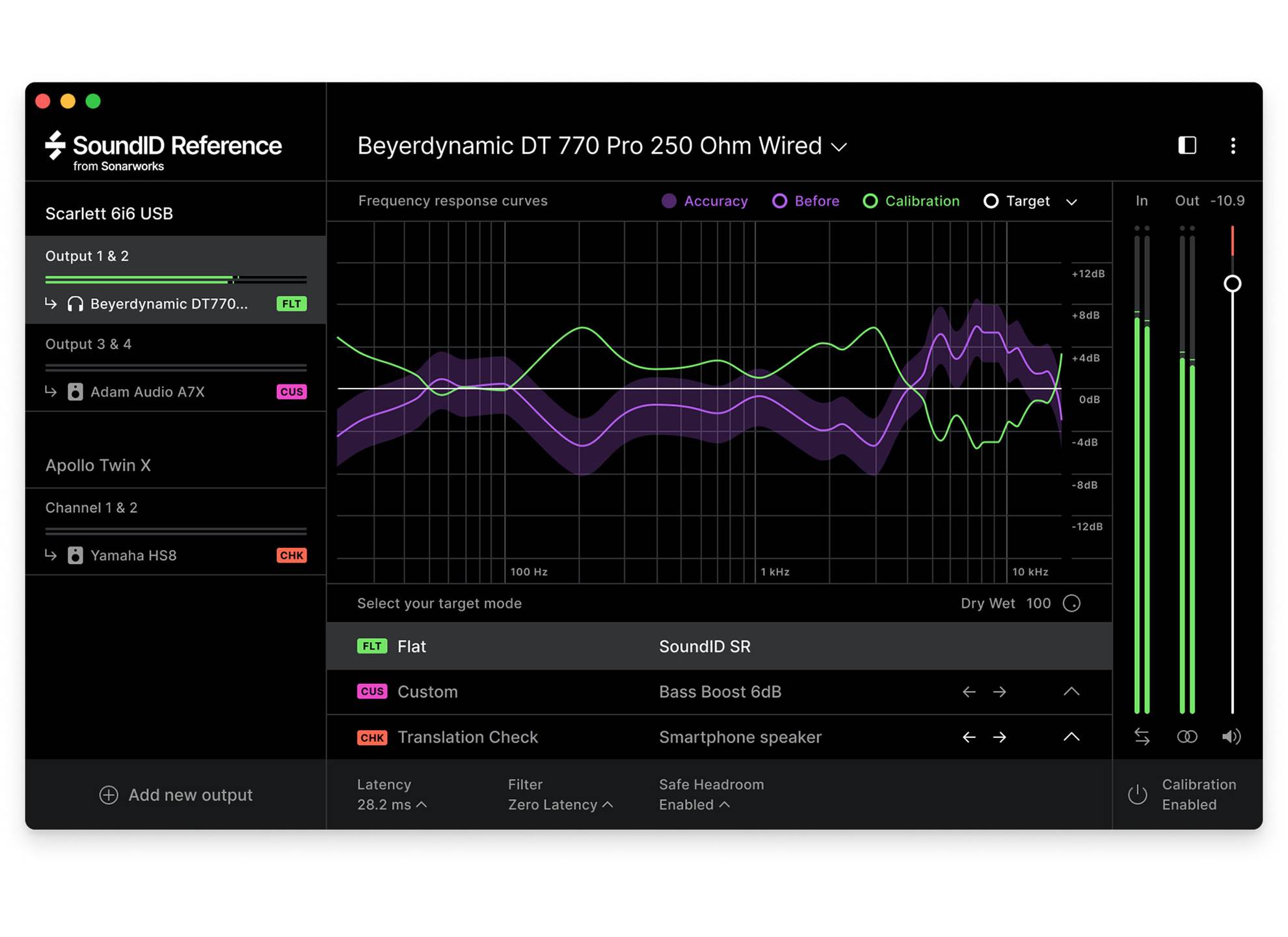Click the swap channels icon below meters
This screenshot has width=1288, height=937.
[x=1142, y=737]
